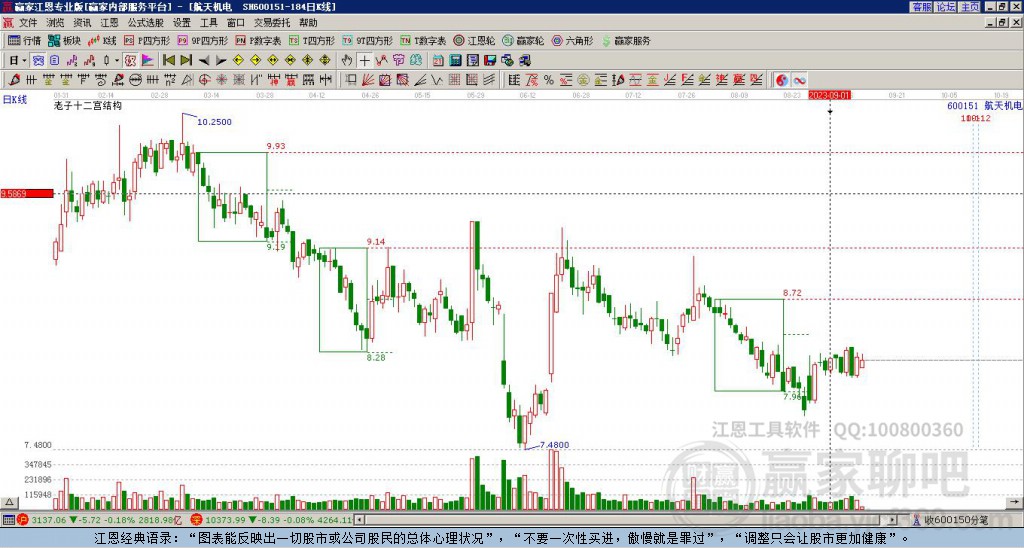Click the 主页 homepage link
Image resolution: width=1024 pixels, height=548 pixels.
point(970,7)
